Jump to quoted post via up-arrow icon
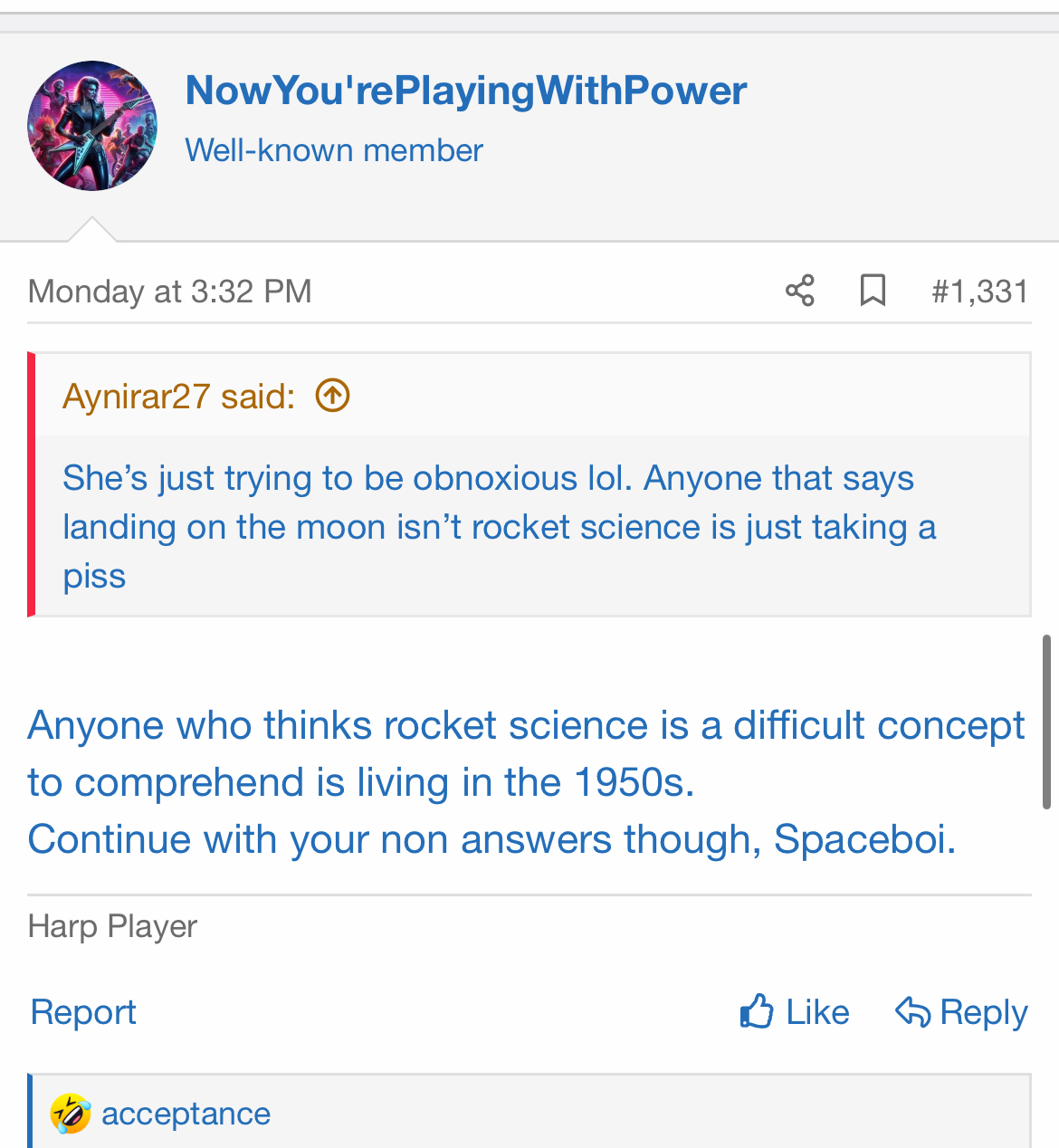Image resolution: width=1059 pixels, height=1148 pixels. 332,396
